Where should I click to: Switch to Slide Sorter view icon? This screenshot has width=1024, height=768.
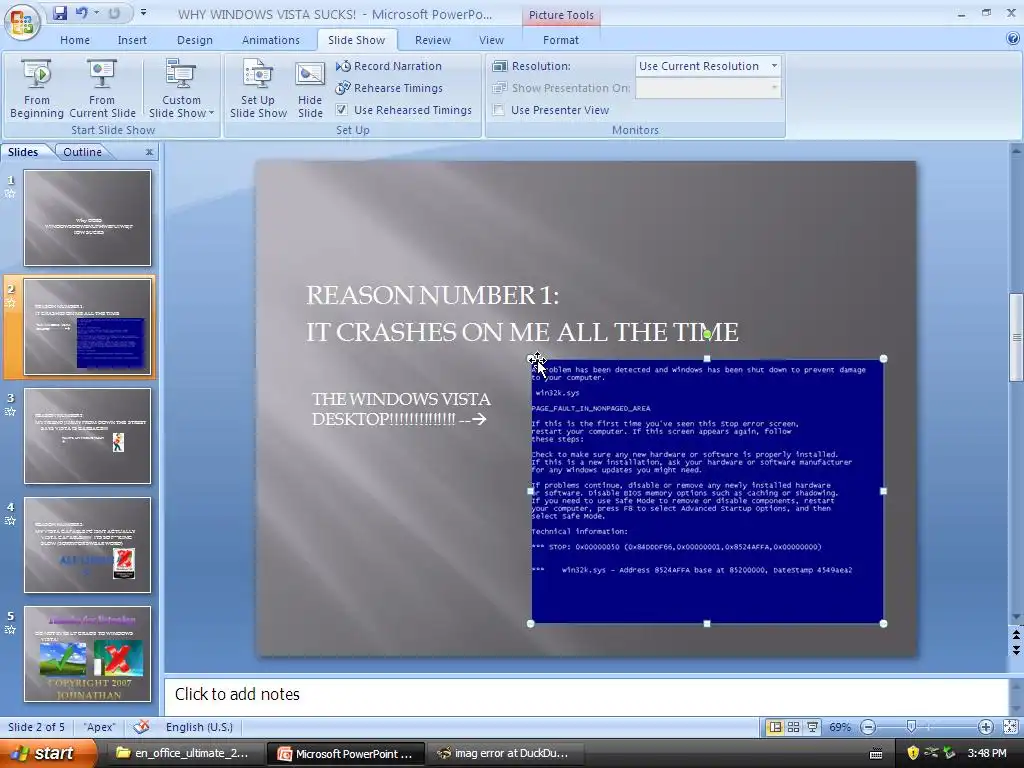click(x=793, y=727)
